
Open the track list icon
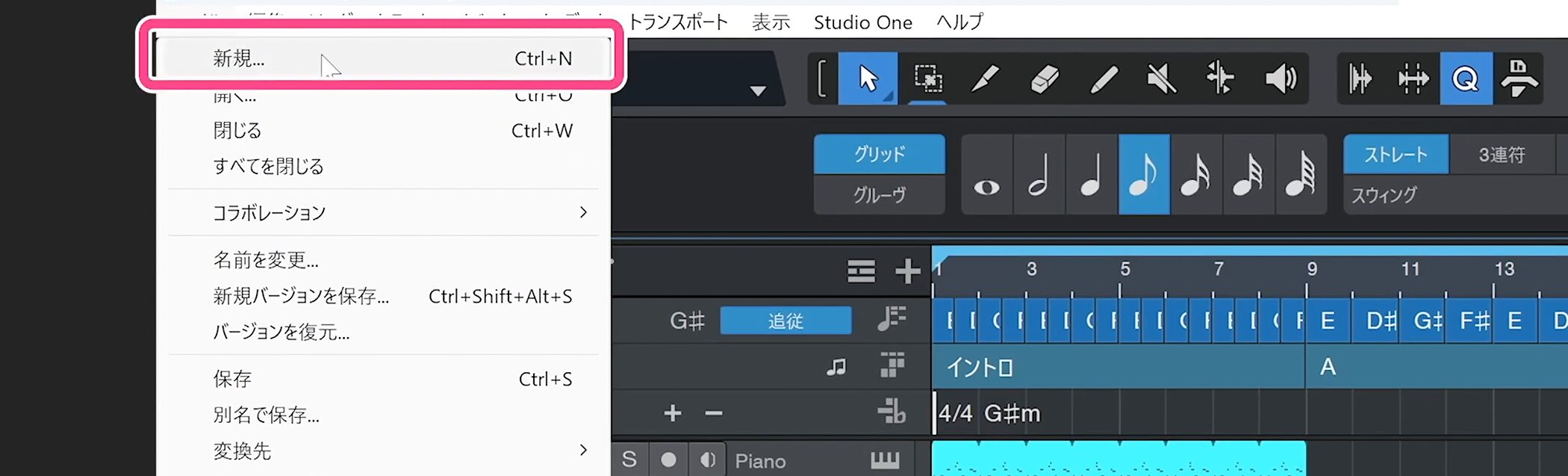tap(861, 271)
